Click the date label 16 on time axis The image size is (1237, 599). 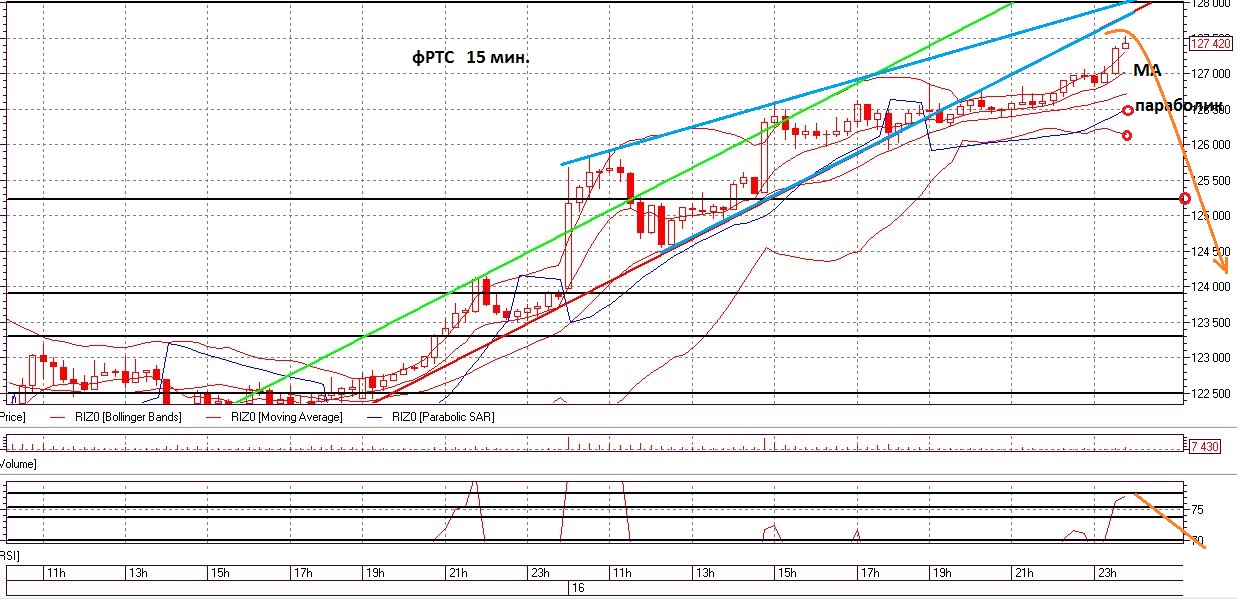pyautogui.click(x=577, y=589)
